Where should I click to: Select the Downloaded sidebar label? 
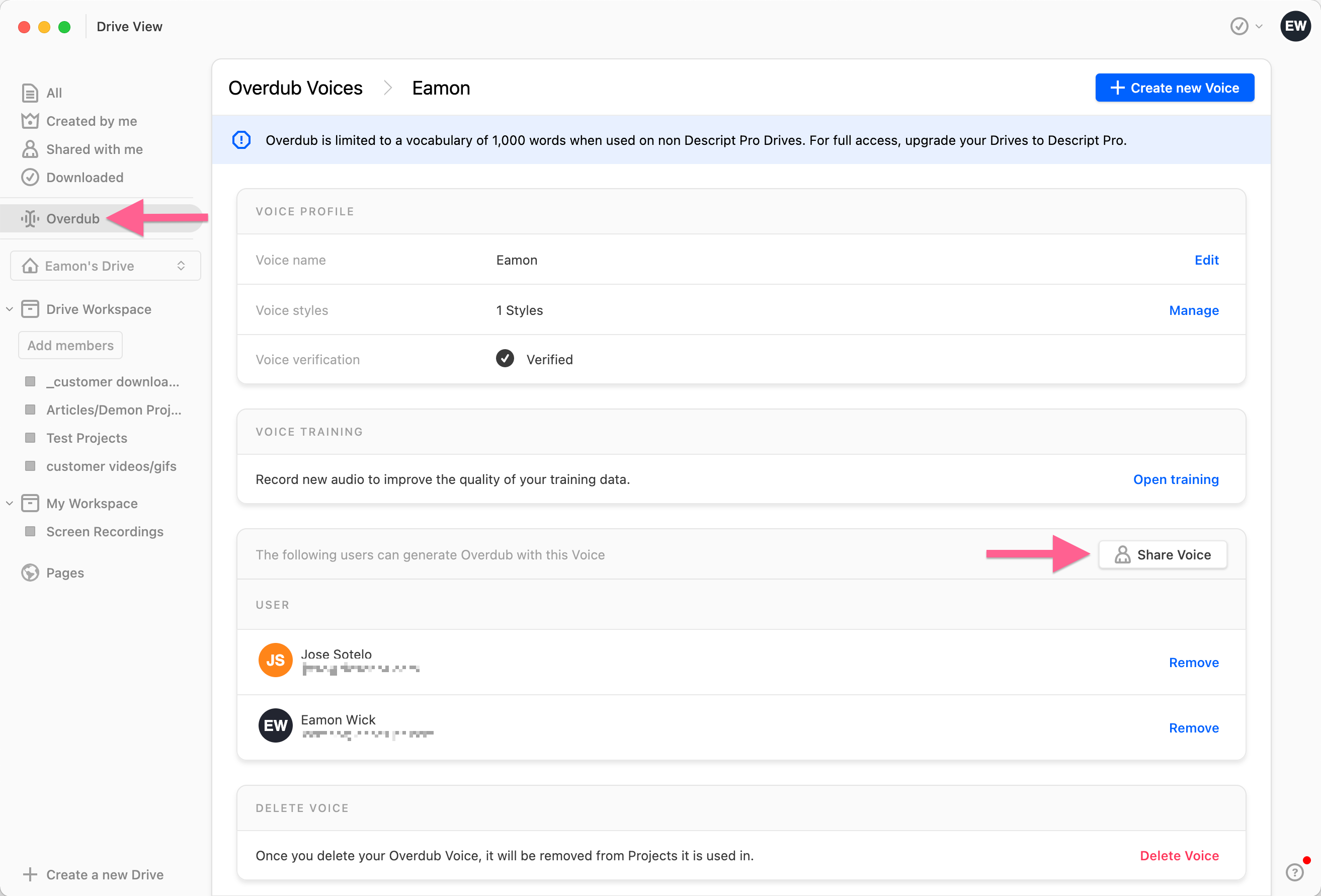(x=85, y=178)
